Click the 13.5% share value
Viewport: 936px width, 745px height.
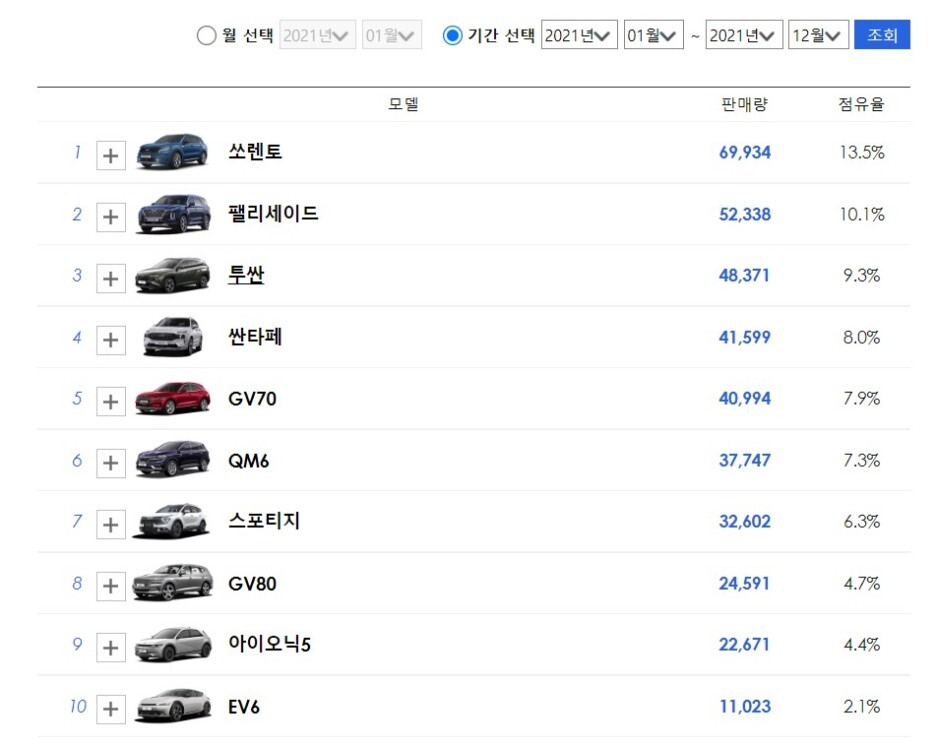(x=862, y=152)
